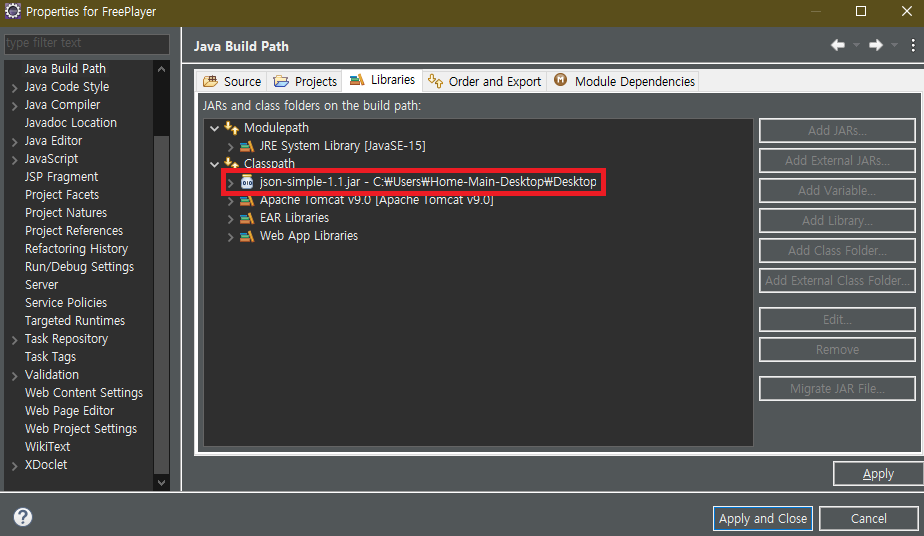Select Javadoc Location in sidebar

(71, 123)
